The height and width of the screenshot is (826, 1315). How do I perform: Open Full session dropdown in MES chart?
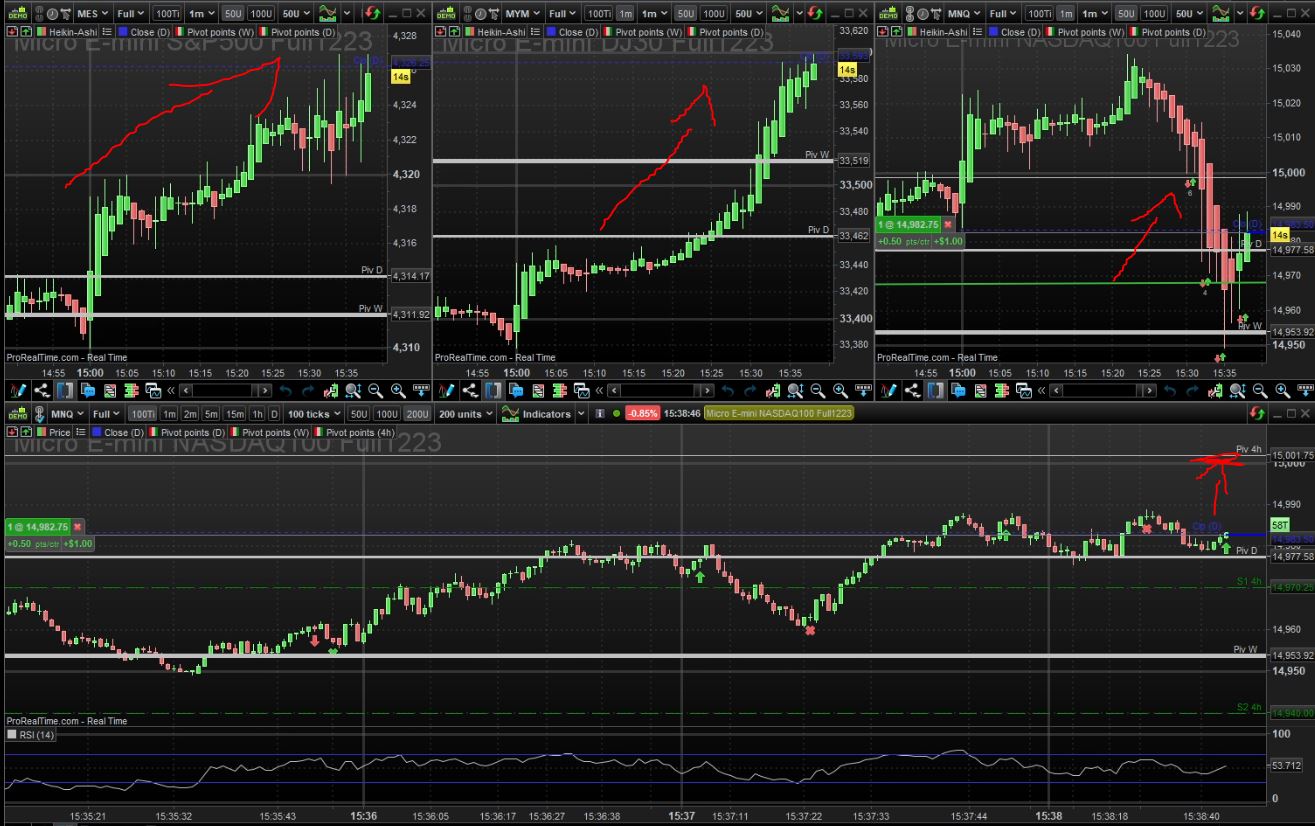pos(132,13)
